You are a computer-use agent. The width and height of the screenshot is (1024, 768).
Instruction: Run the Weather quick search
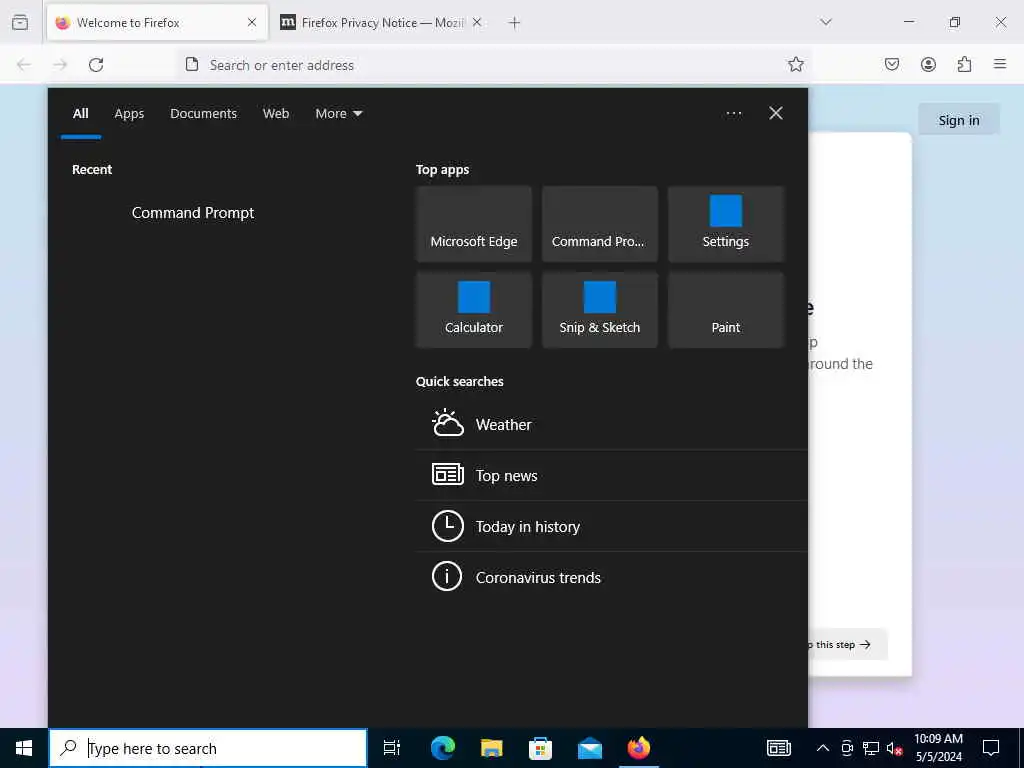click(x=611, y=424)
